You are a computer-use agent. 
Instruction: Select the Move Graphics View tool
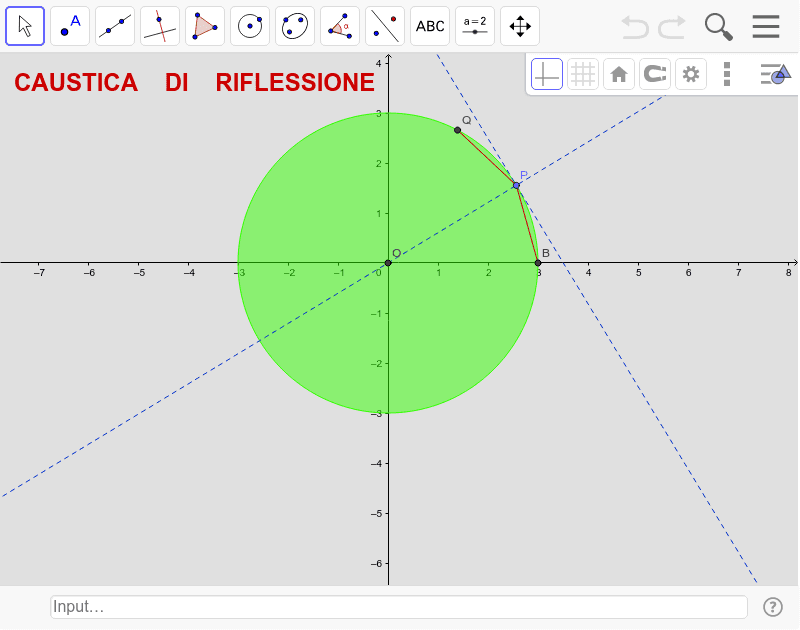click(520, 26)
